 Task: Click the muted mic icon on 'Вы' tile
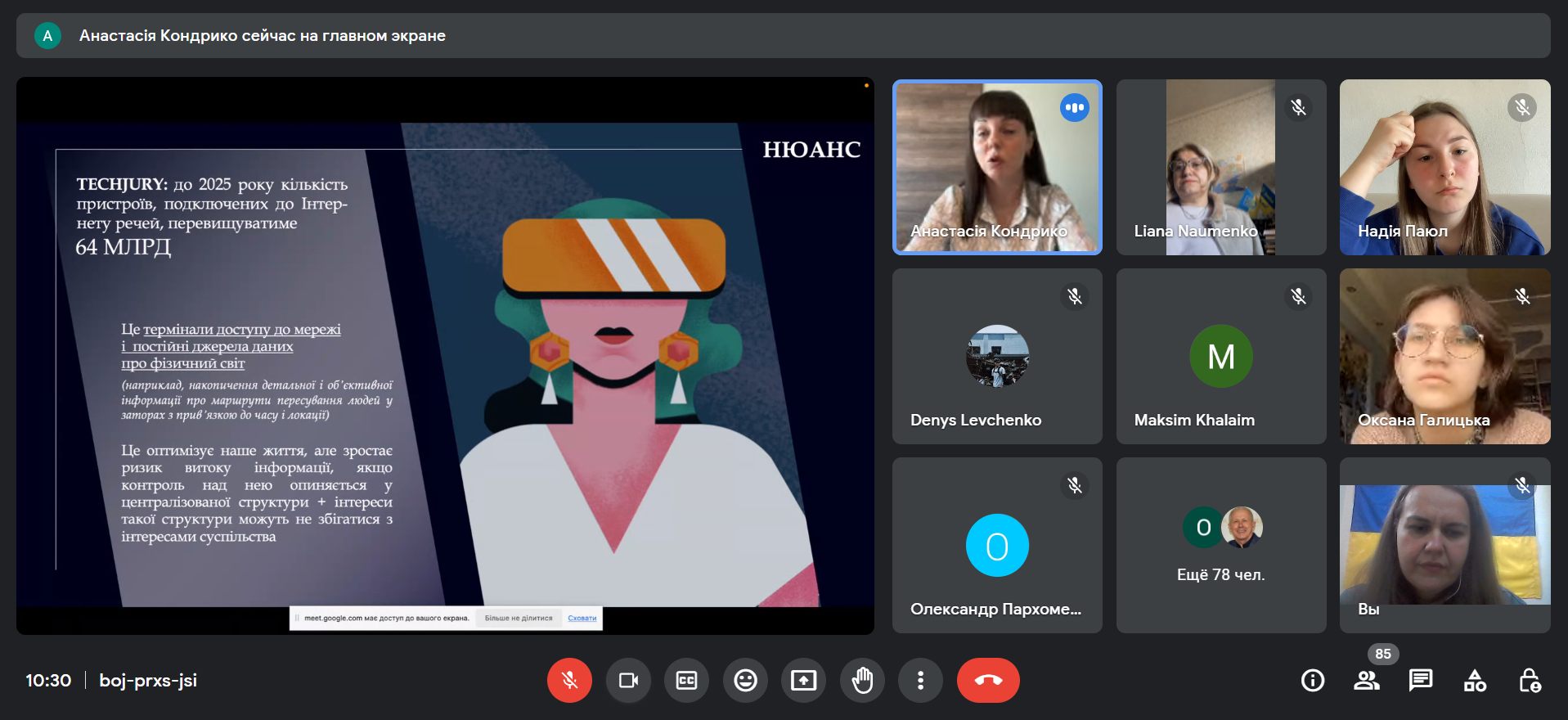coord(1522,485)
